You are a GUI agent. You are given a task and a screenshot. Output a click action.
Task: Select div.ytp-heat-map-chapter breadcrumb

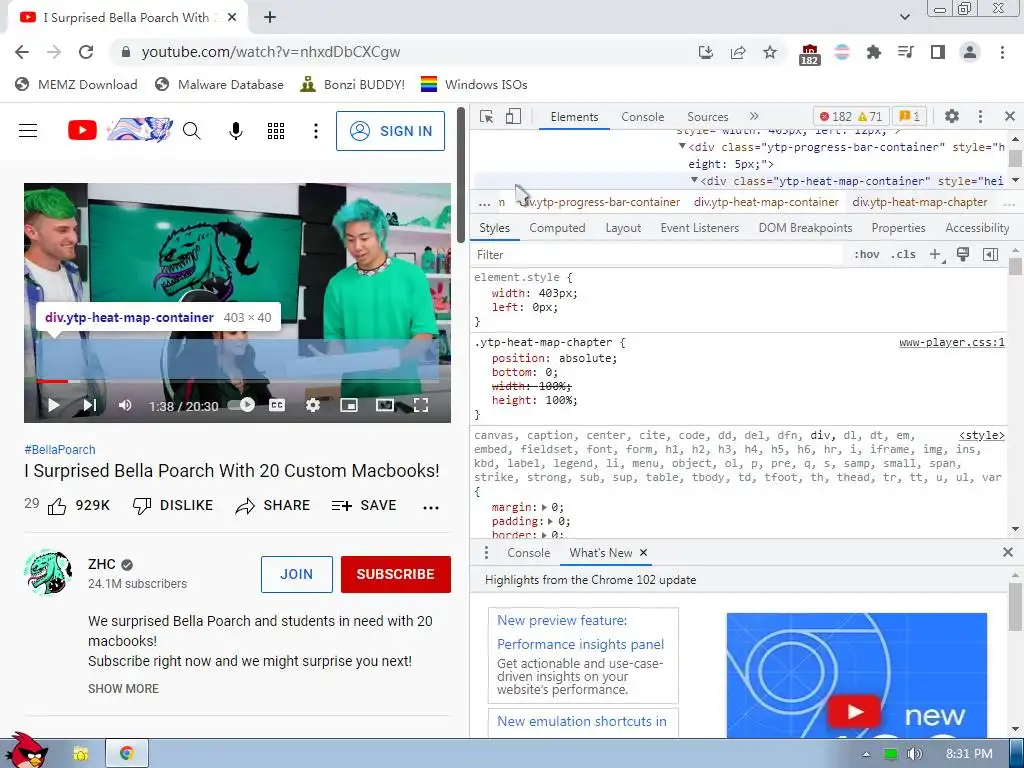click(920, 202)
